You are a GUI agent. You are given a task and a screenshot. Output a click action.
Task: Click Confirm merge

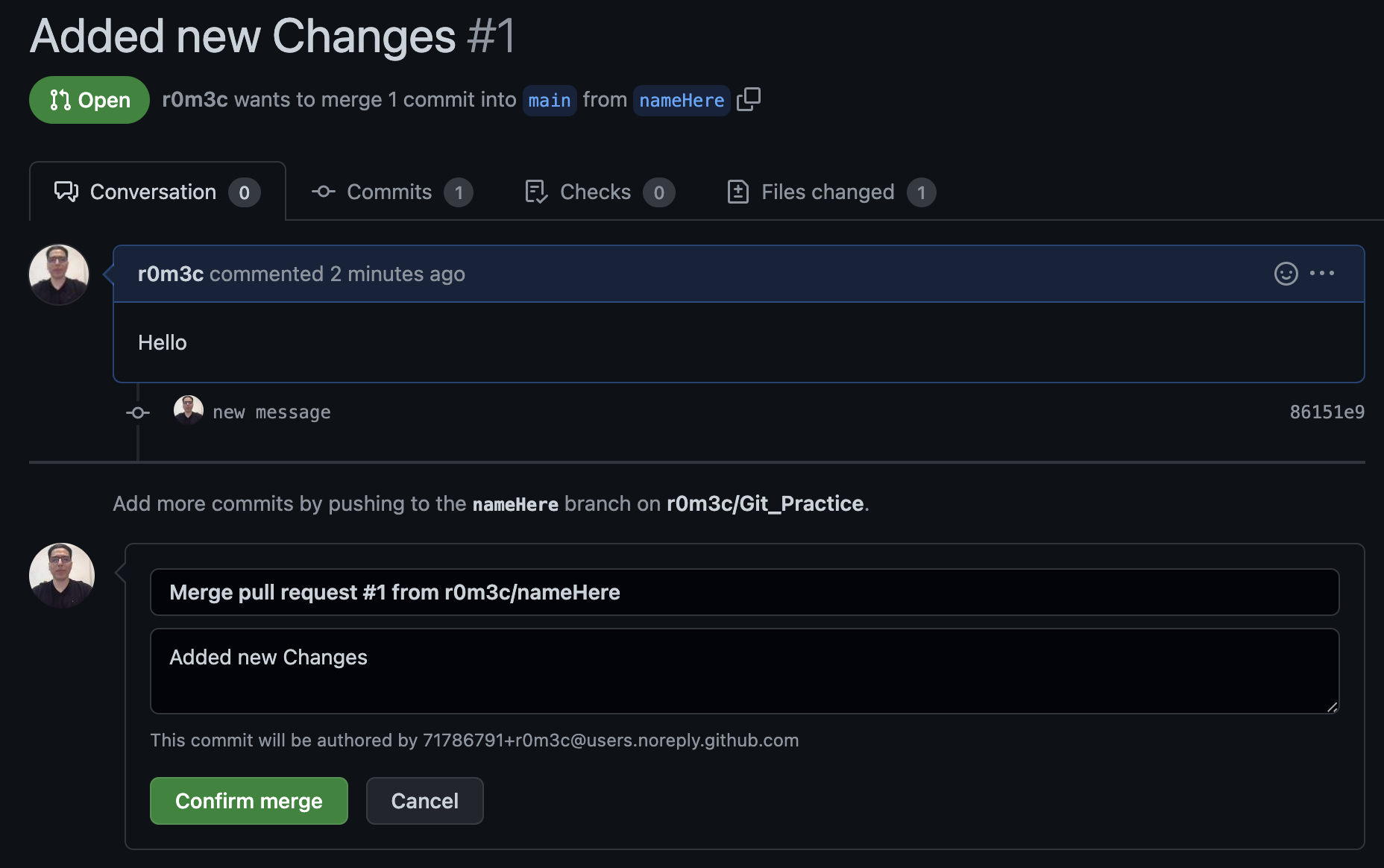pos(248,800)
